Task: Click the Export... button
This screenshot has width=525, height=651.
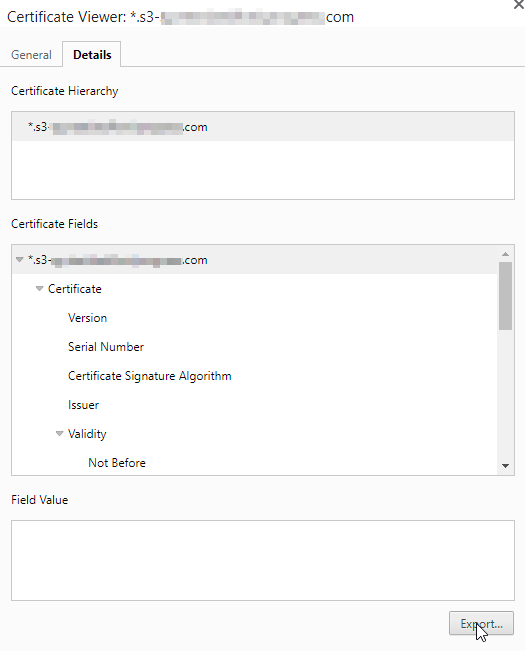Action: pos(481,624)
